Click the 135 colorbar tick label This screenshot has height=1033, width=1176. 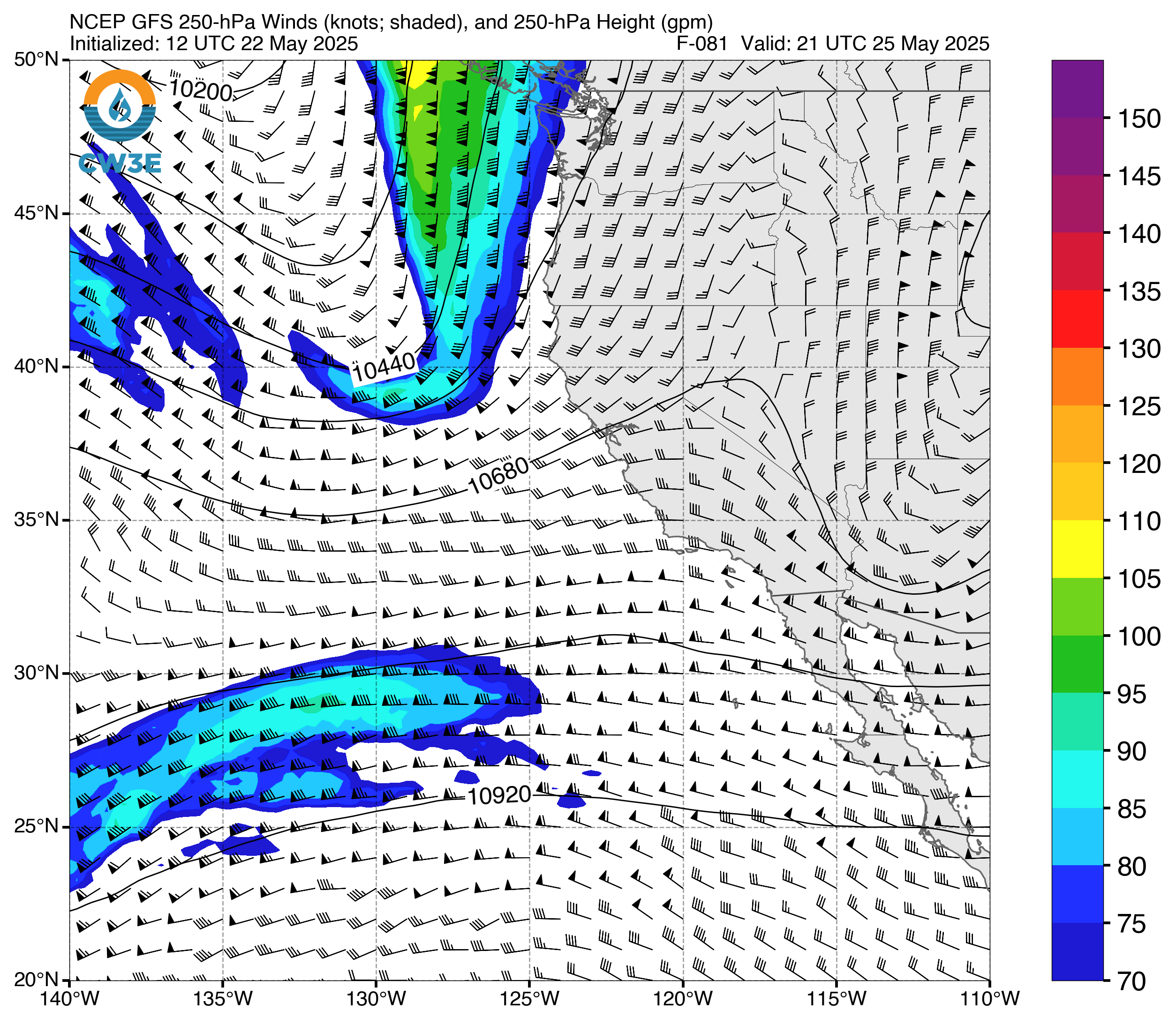pos(1139,292)
